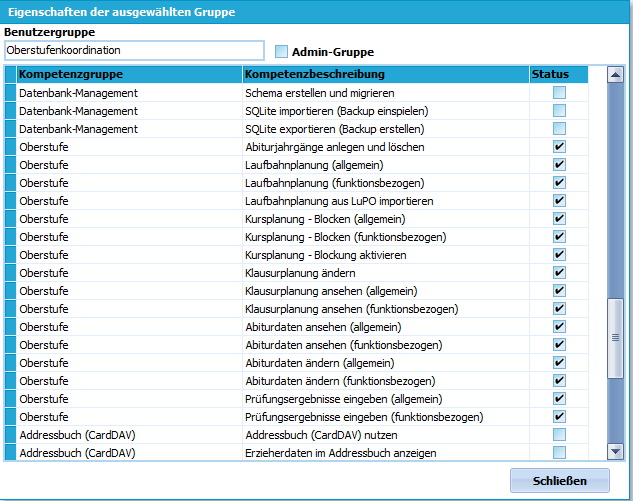The height and width of the screenshot is (501, 633).
Task: Select 'Prüfungsergebnisse eingeben (funktionsbezogen)' cell
Action: point(386,417)
